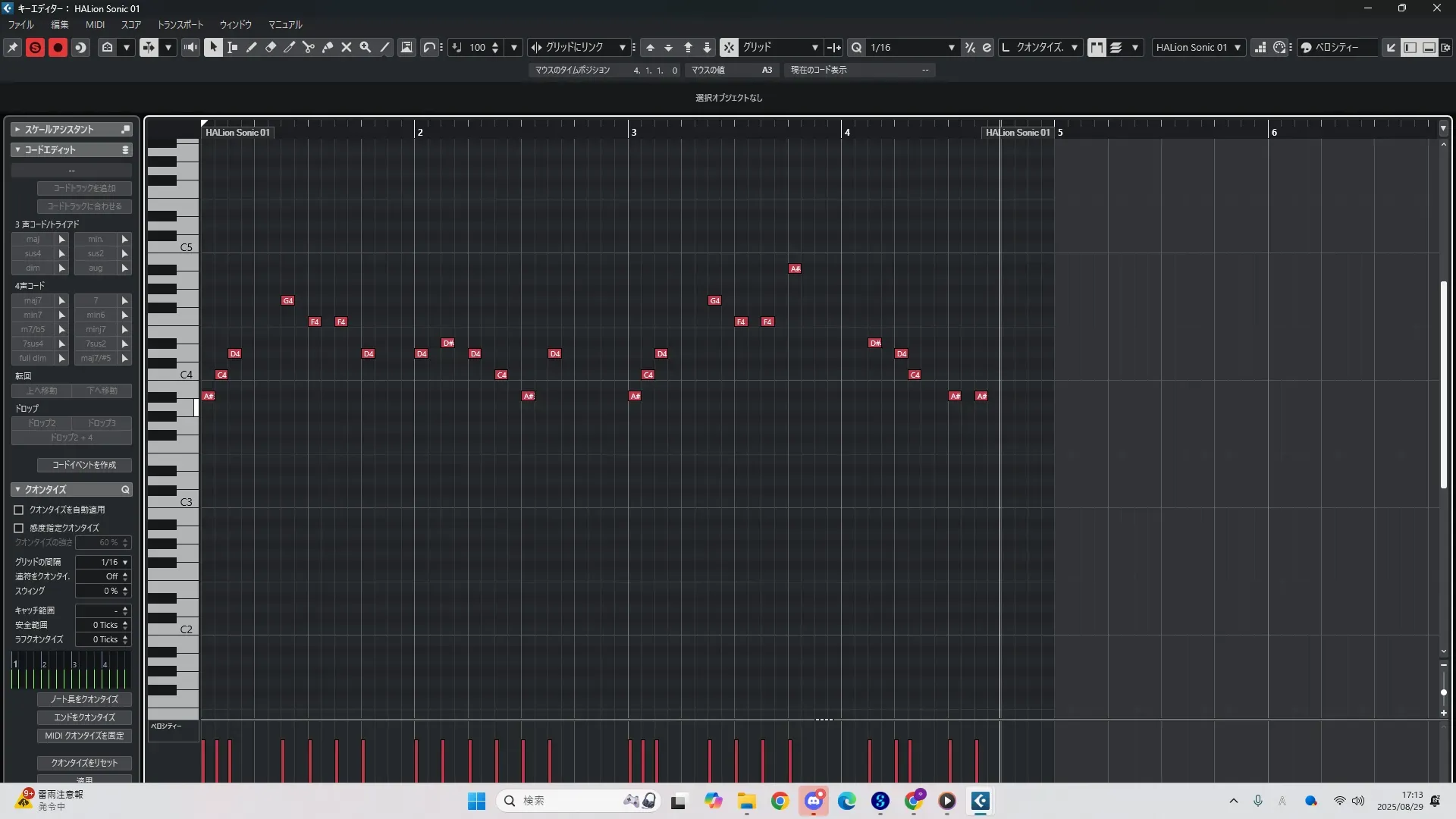
Task: Select the Glue tool
Action: [x=328, y=47]
